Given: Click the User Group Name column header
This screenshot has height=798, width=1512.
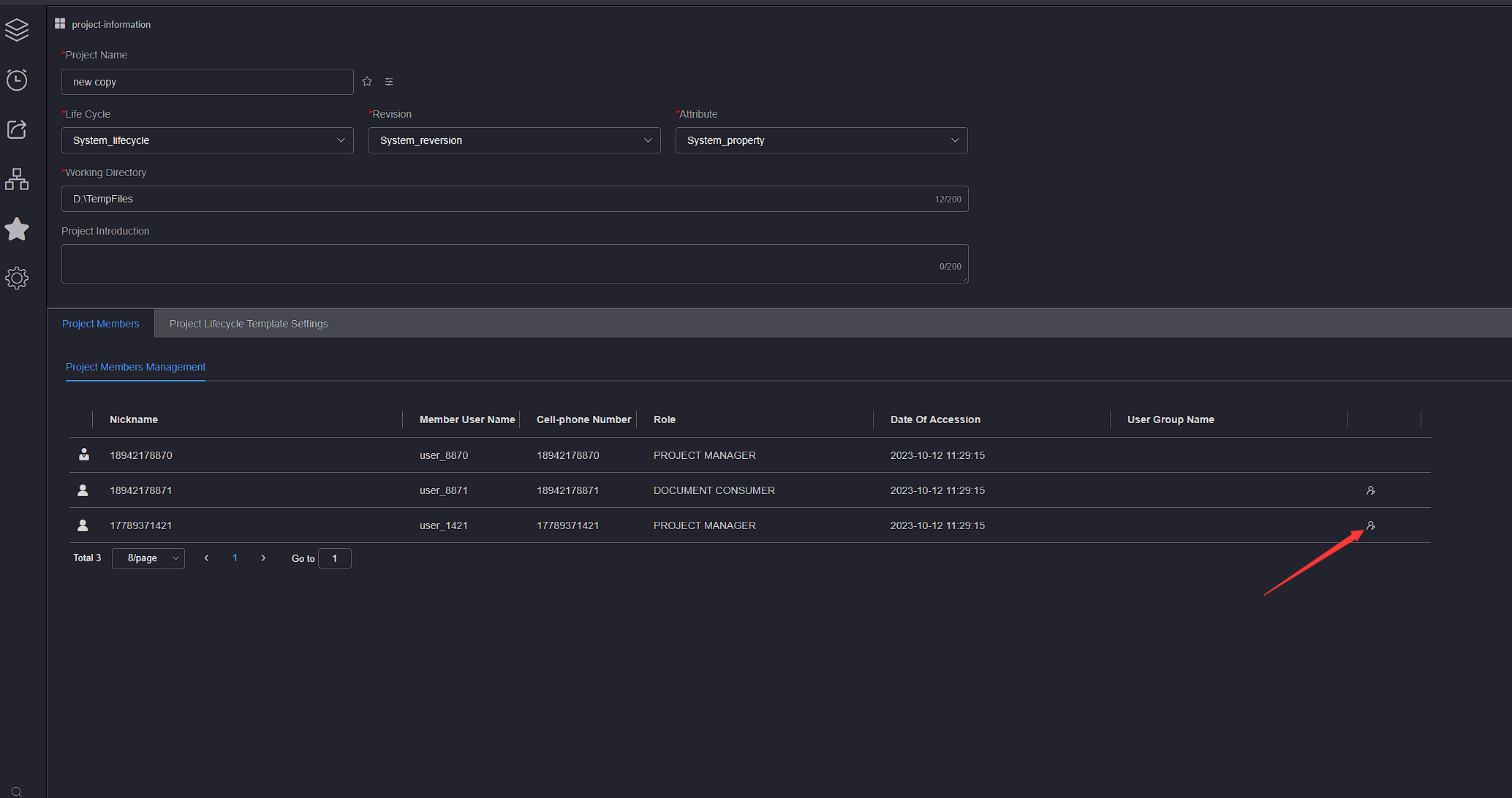Looking at the screenshot, I should (x=1171, y=419).
